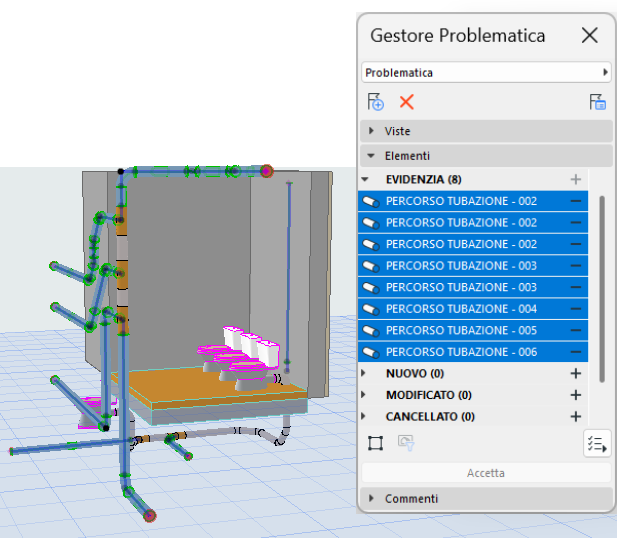Image resolution: width=617 pixels, height=538 pixels.
Task: Expand the CANCELLATO (0) group
Action: click(x=363, y=416)
